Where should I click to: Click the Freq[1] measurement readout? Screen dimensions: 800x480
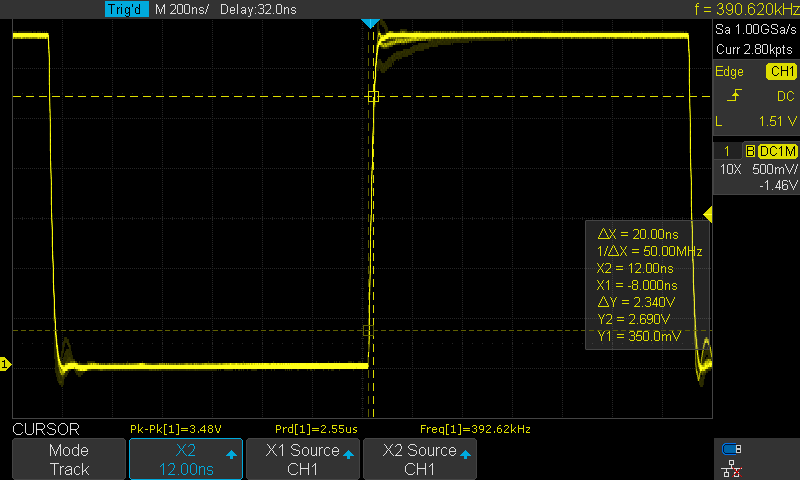coord(474,429)
